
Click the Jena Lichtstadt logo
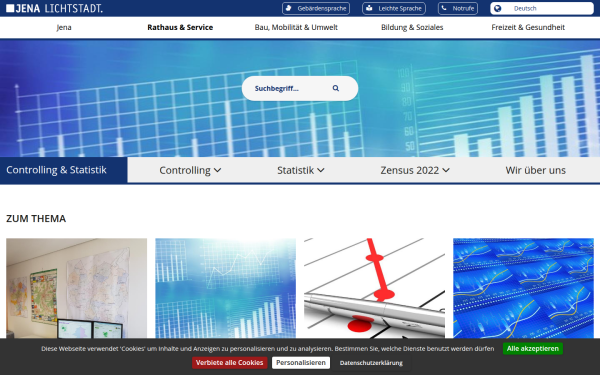pyautogui.click(x=54, y=8)
